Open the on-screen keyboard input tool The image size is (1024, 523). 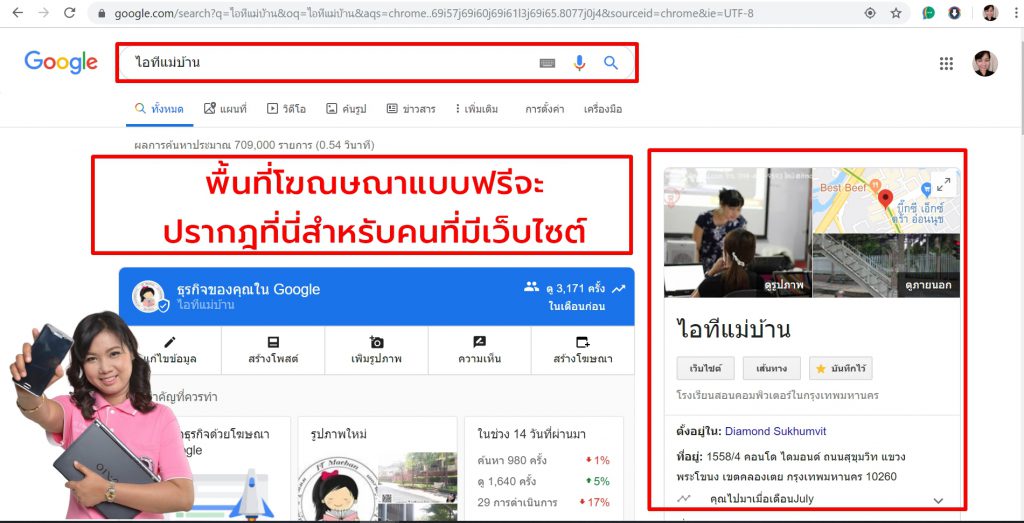547,63
